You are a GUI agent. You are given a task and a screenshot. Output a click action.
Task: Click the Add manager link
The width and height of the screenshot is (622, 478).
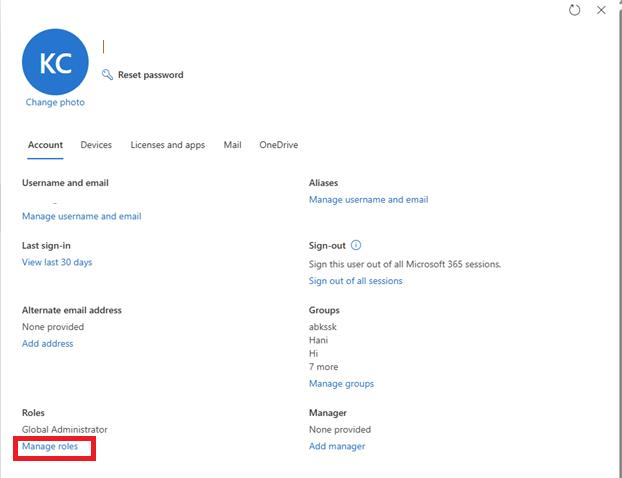(x=337, y=446)
